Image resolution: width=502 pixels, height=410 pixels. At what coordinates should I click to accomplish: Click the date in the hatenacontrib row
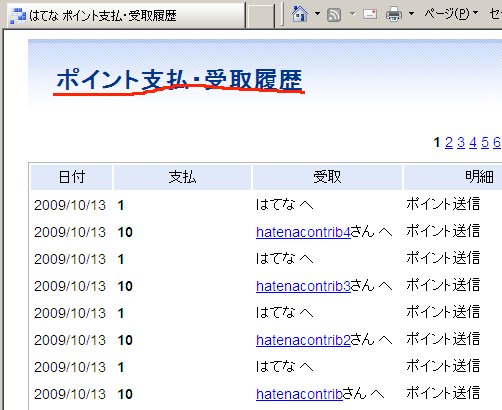(x=70, y=394)
